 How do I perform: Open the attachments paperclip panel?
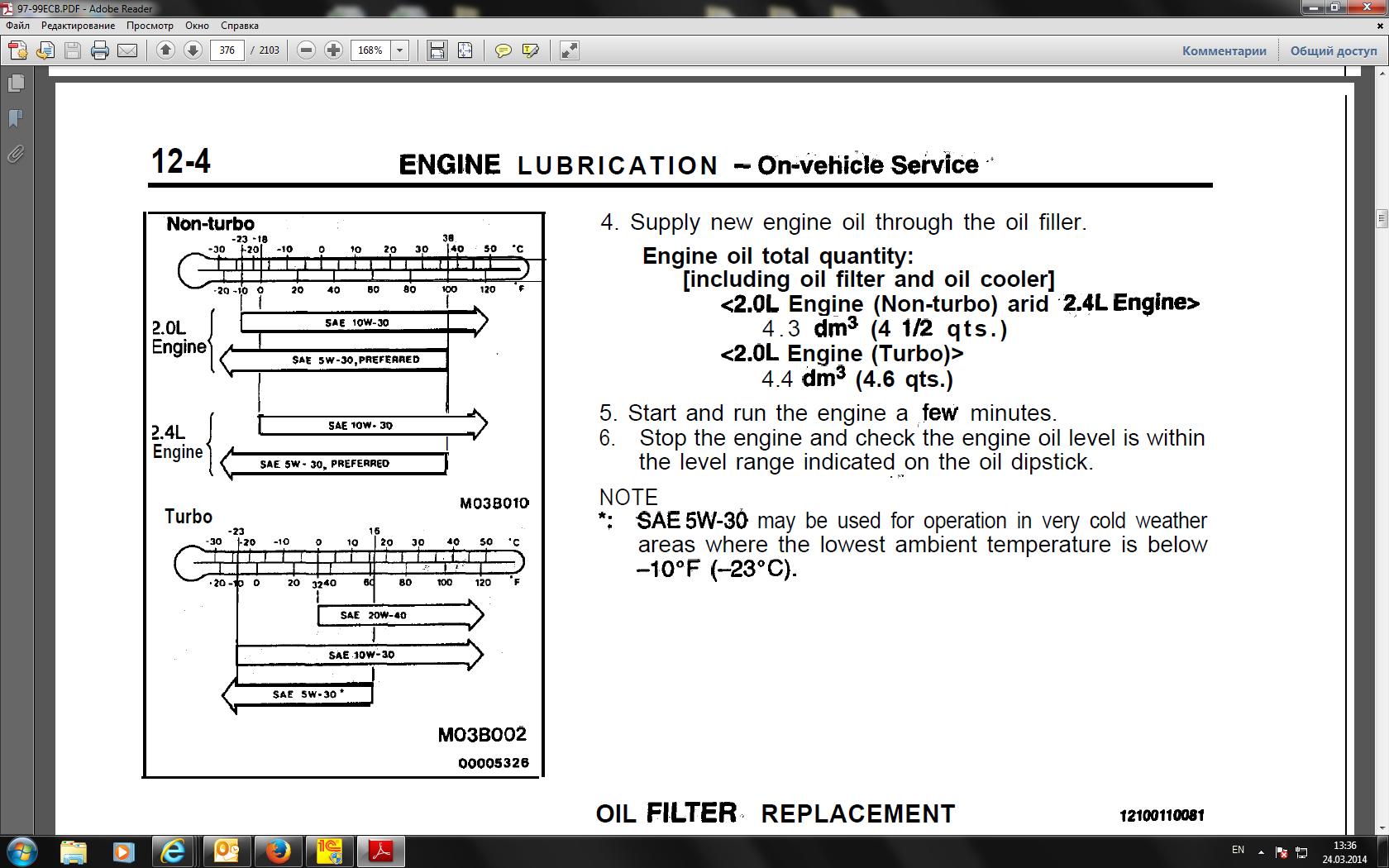(15, 155)
